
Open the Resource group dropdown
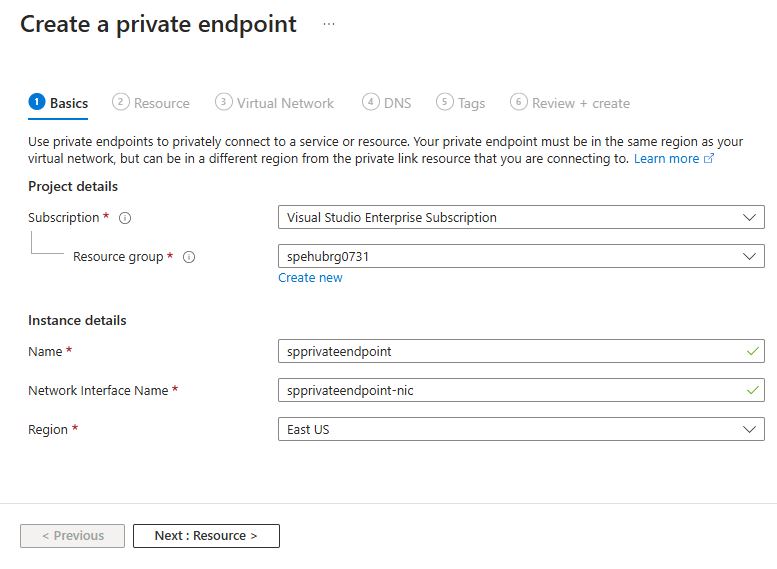coord(520,256)
